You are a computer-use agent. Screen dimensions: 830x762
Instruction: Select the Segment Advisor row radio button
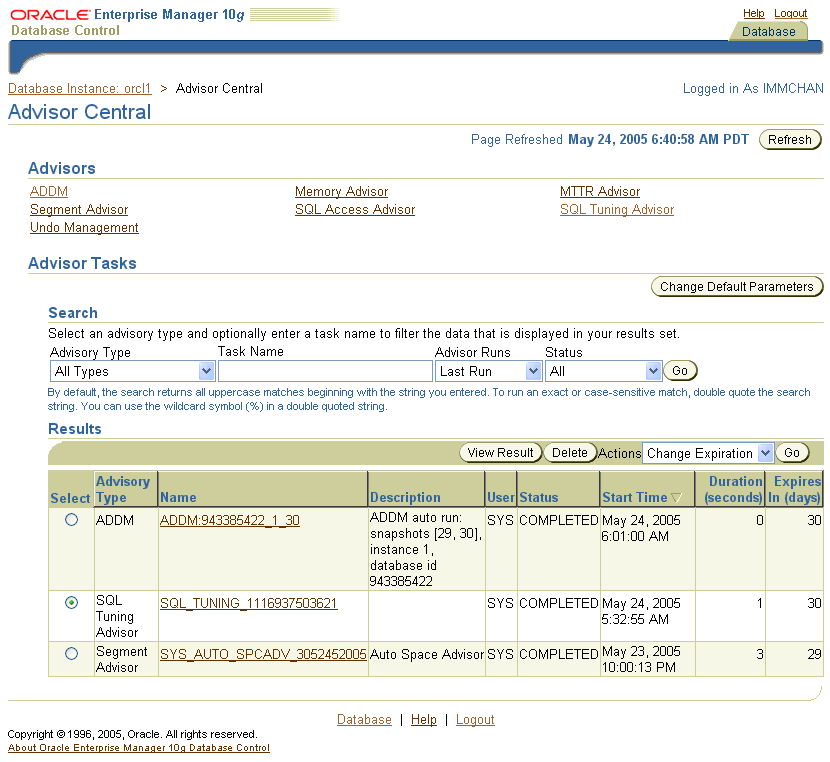click(71, 653)
